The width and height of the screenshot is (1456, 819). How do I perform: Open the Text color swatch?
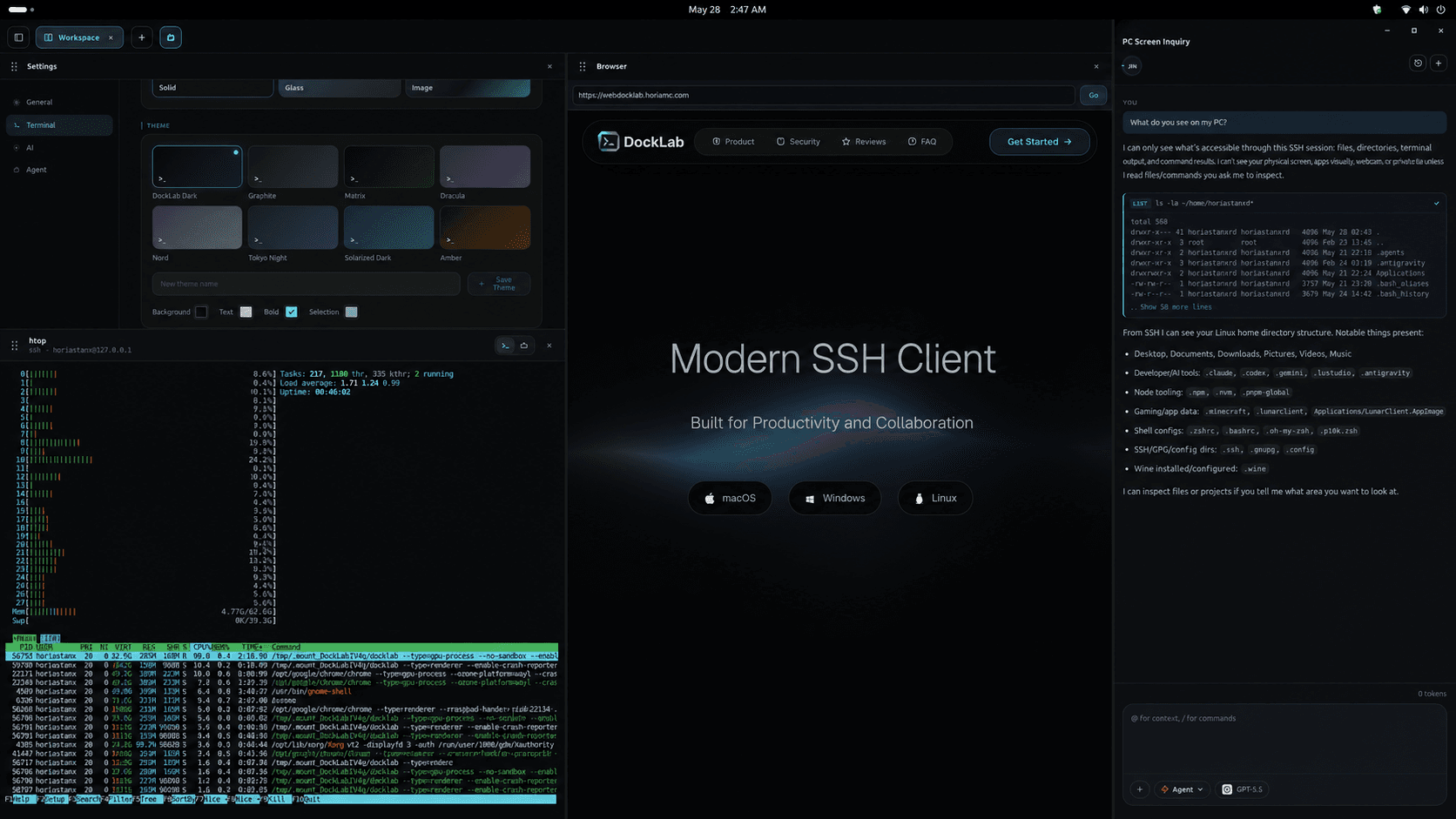point(246,312)
